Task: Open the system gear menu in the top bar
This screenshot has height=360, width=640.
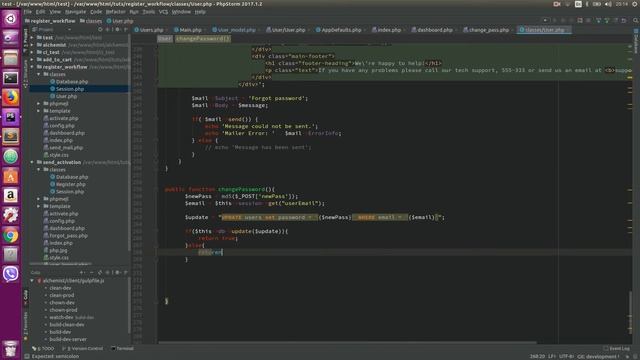Action: coord(635,4)
